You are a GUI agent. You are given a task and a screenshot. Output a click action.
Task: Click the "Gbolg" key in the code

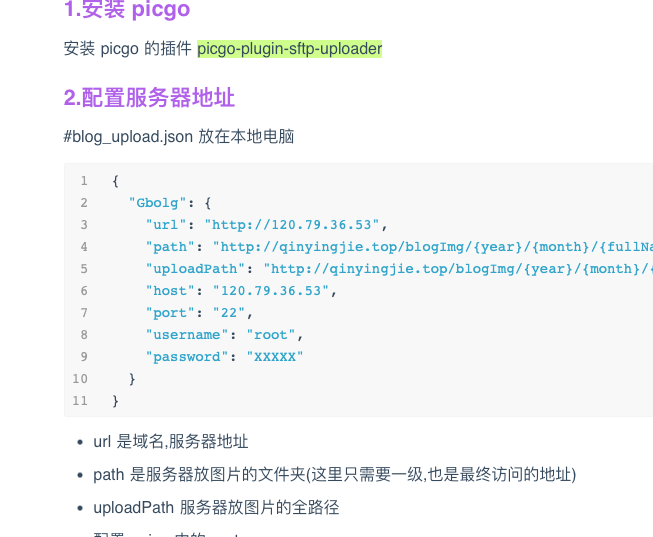tap(158, 203)
